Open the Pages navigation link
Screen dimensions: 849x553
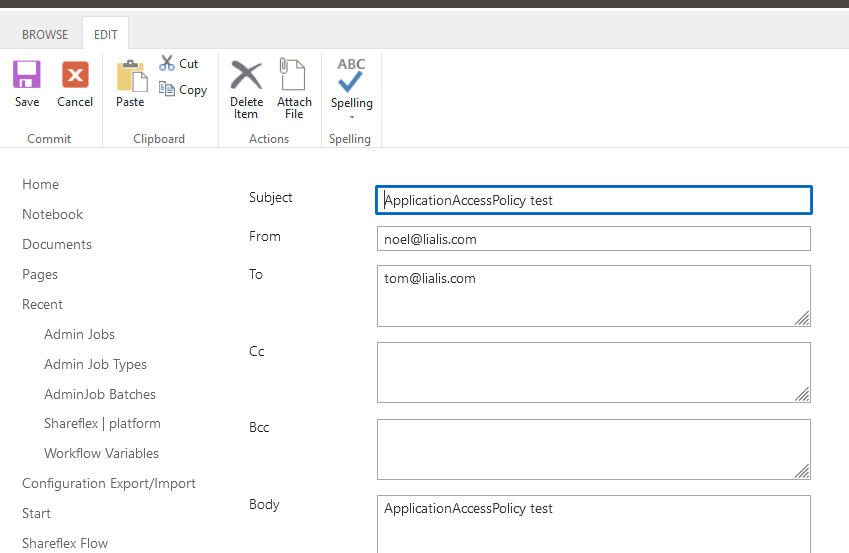pos(40,275)
